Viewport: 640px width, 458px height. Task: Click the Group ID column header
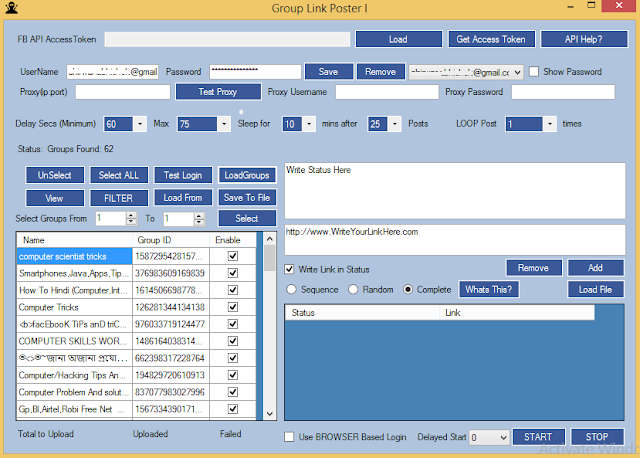[x=171, y=240]
